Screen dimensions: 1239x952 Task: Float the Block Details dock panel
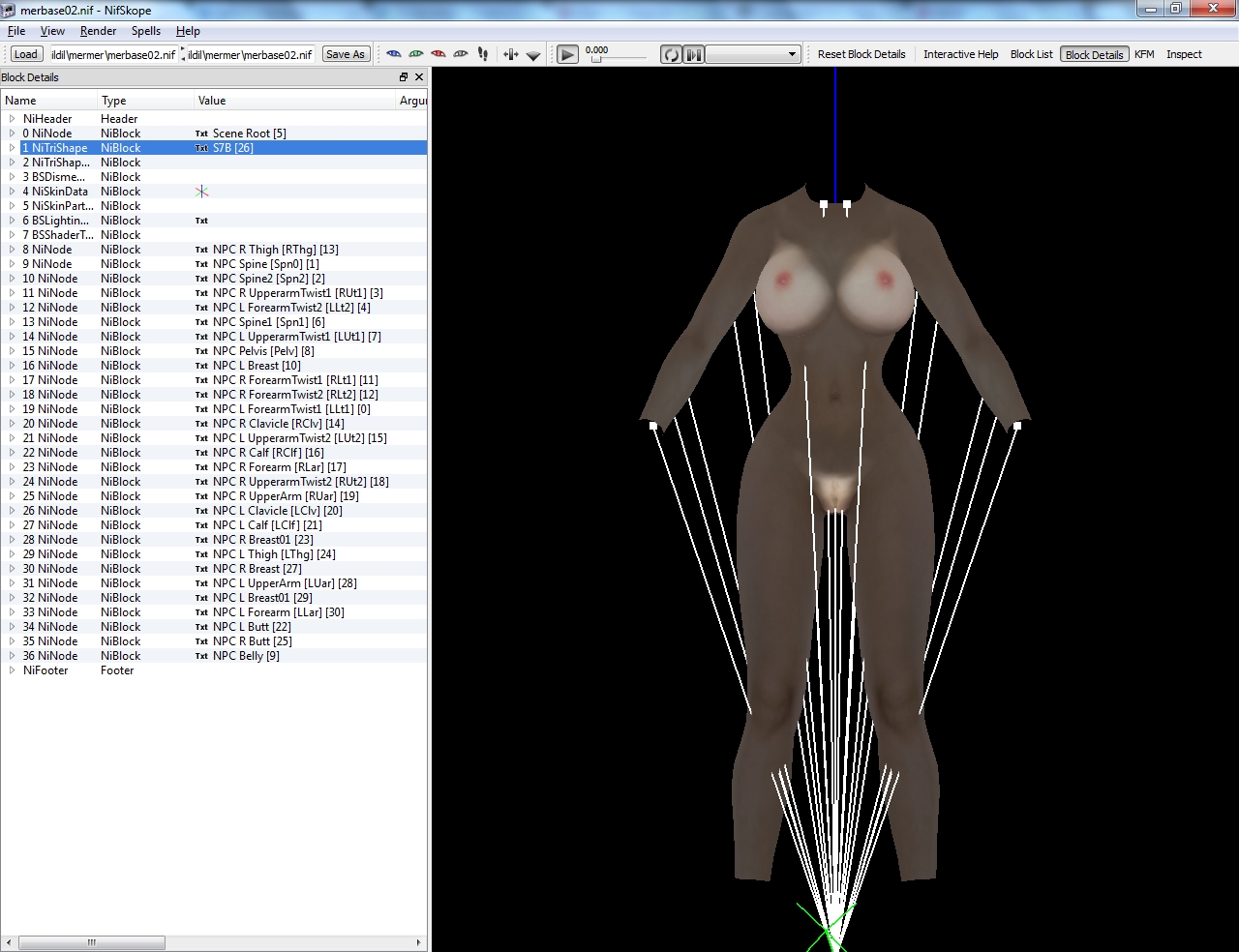pyautogui.click(x=404, y=77)
